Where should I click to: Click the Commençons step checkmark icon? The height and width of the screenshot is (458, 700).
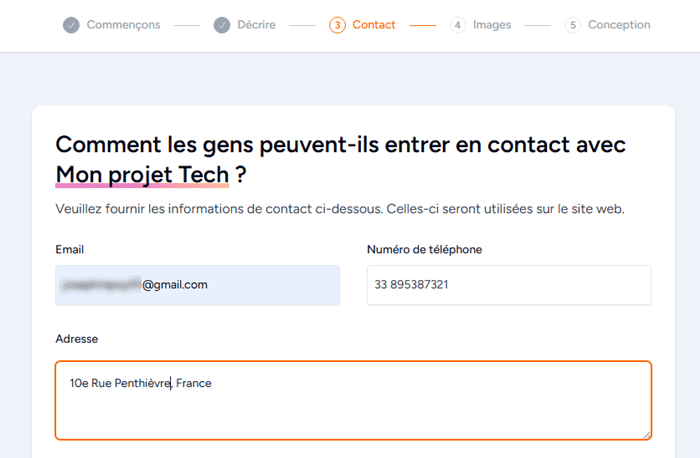(71, 25)
